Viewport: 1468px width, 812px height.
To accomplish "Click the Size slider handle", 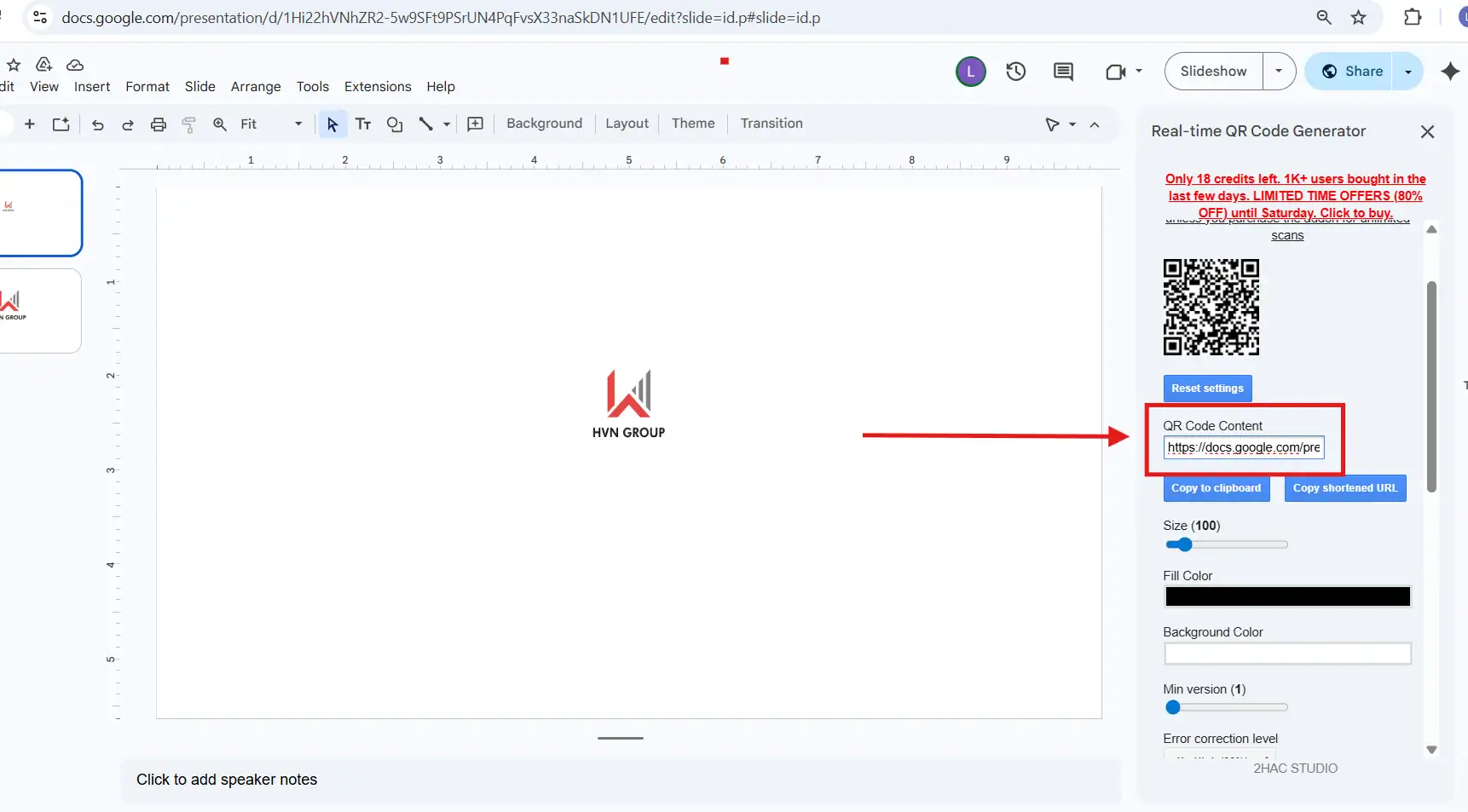I will click(1184, 544).
